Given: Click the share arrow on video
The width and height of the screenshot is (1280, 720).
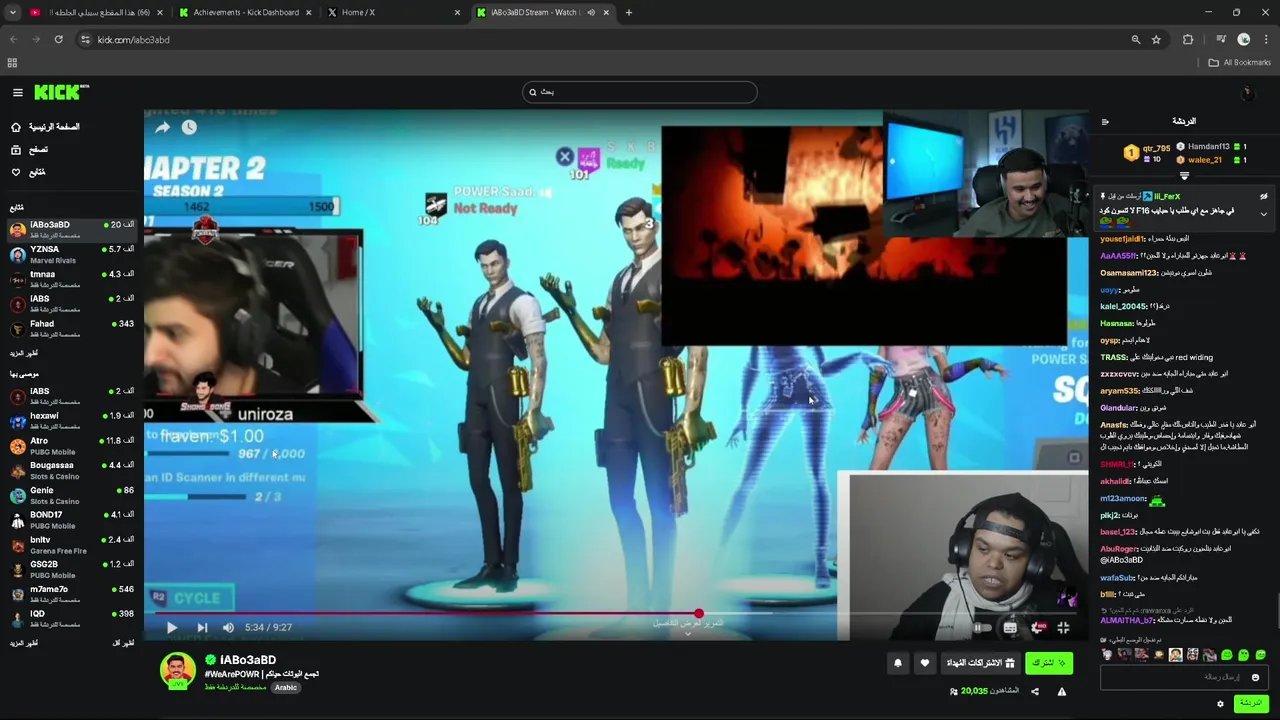Looking at the screenshot, I should (162, 127).
